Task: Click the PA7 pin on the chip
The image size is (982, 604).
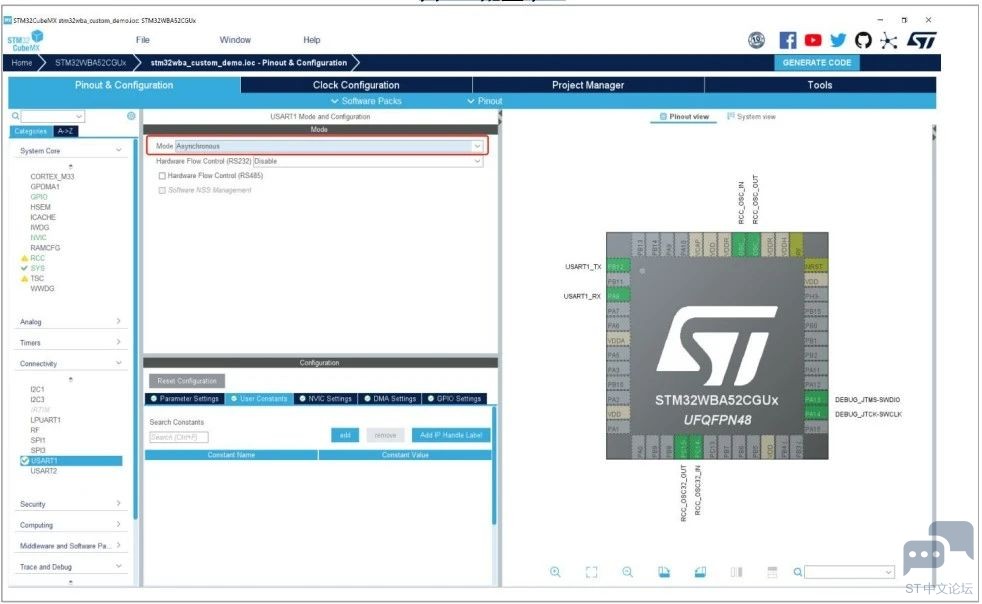Action: (618, 311)
